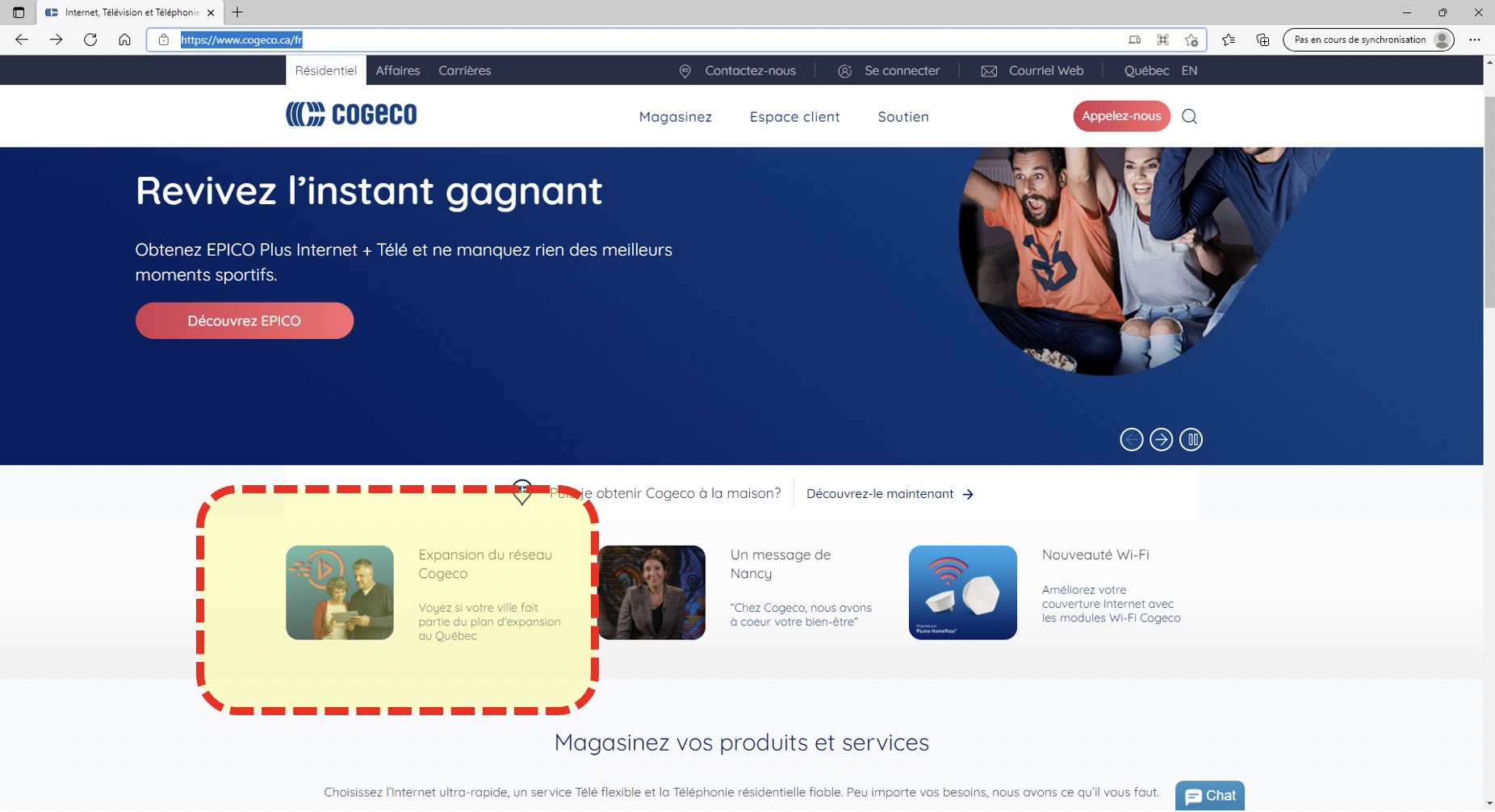Click the Expansion du réseau Cogeco thumbnail

[x=340, y=592]
